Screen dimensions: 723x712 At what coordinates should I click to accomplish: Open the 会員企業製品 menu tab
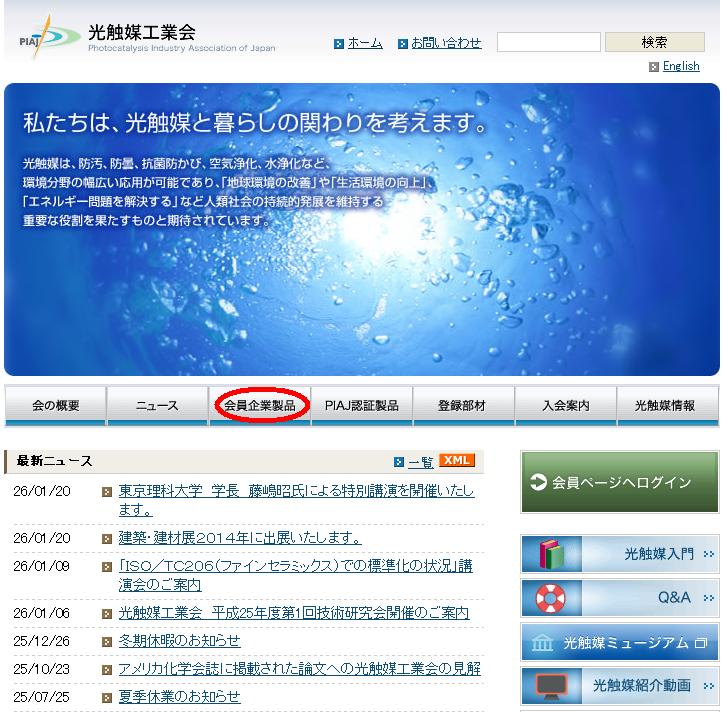pos(260,406)
